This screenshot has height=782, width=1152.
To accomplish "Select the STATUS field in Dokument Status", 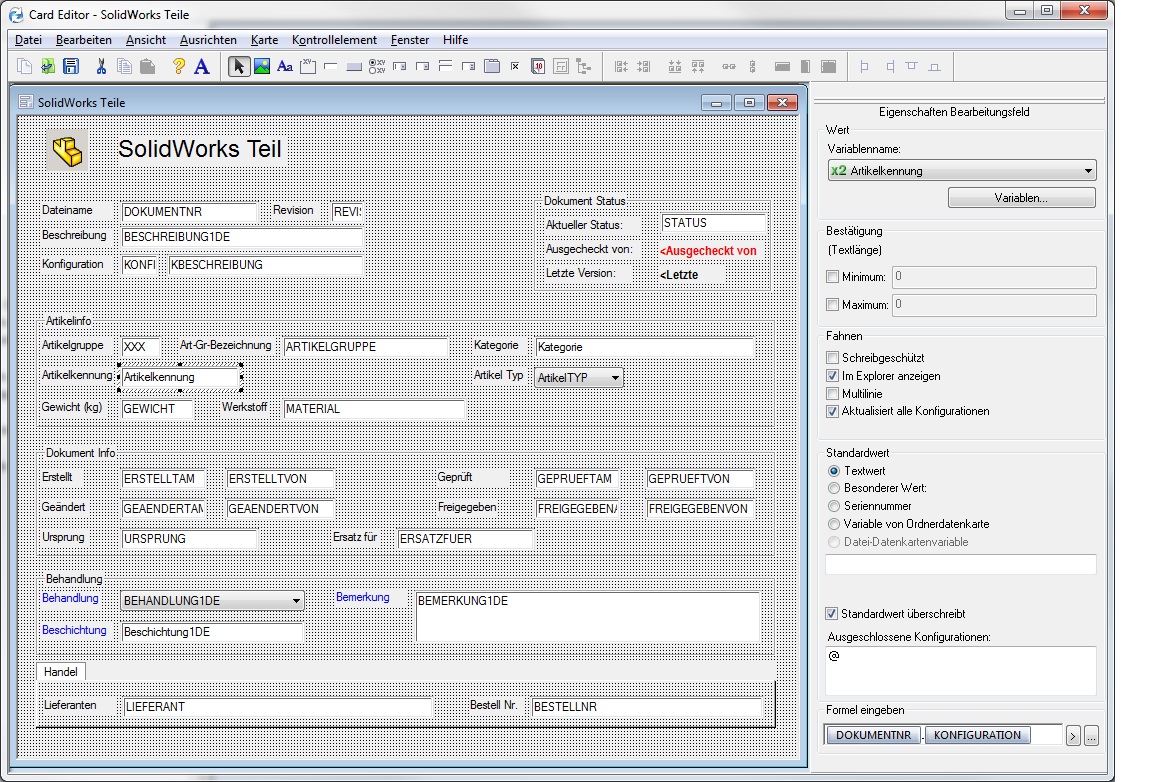I will coord(714,223).
